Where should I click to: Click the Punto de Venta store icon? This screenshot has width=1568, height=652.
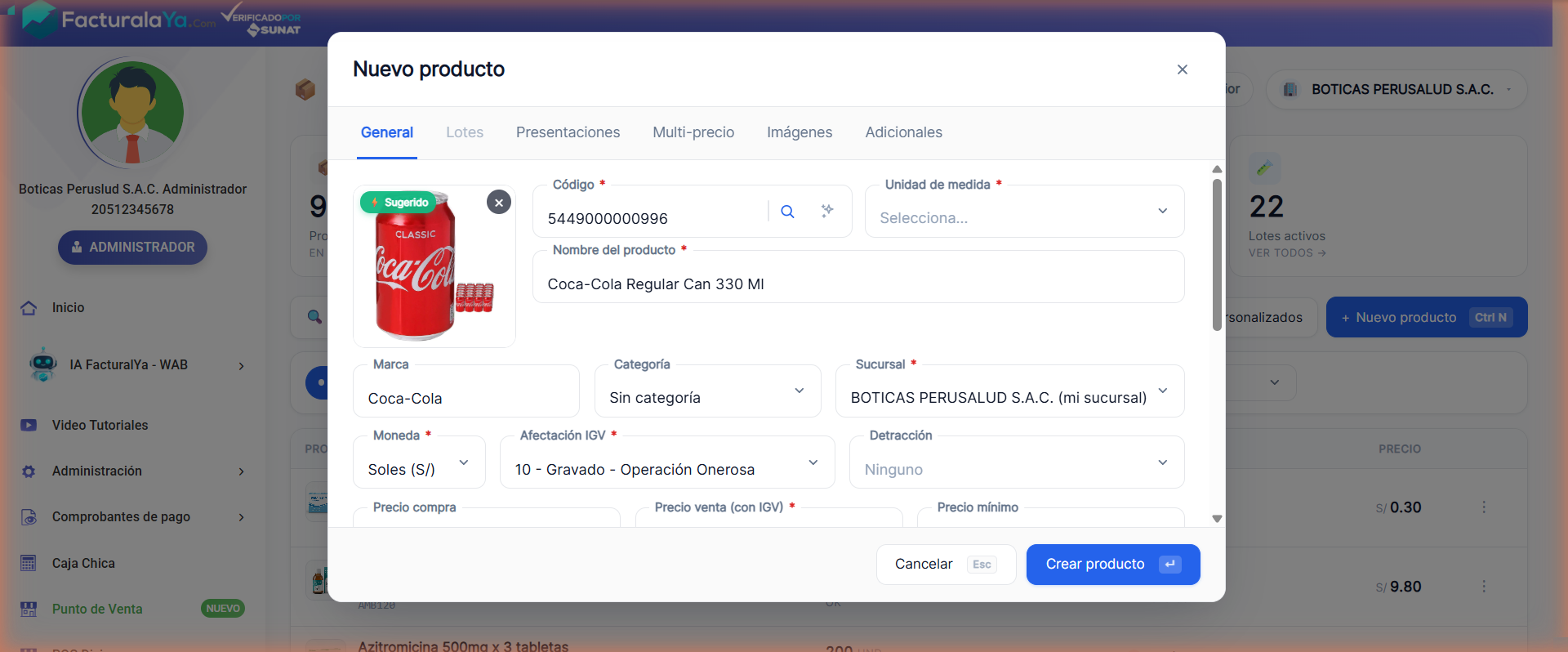point(29,609)
